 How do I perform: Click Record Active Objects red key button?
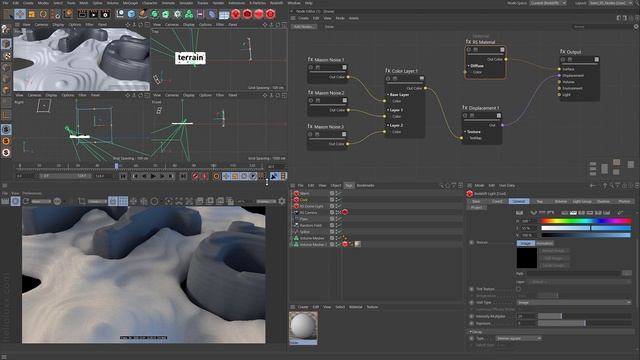[196, 176]
